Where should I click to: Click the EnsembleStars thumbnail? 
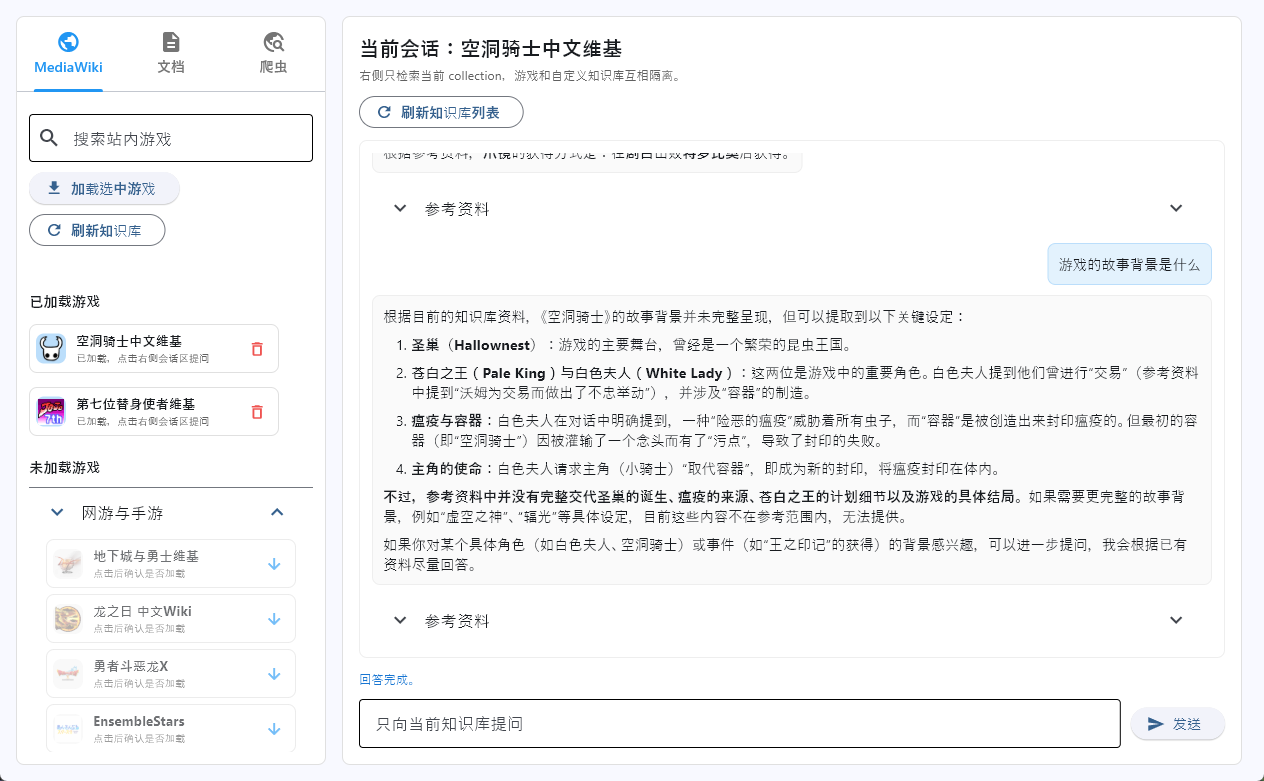(68, 729)
